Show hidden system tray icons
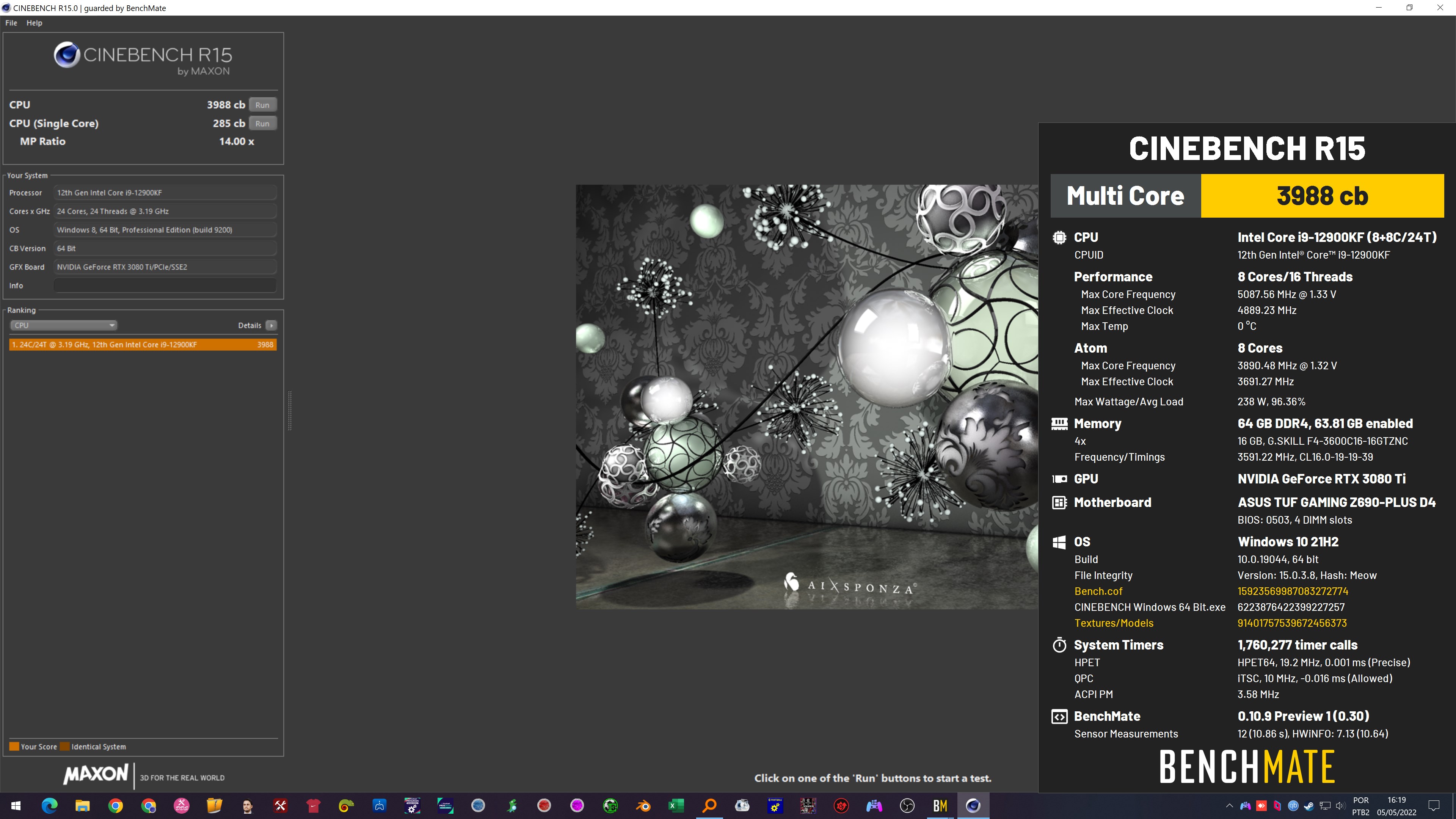 (1229, 805)
